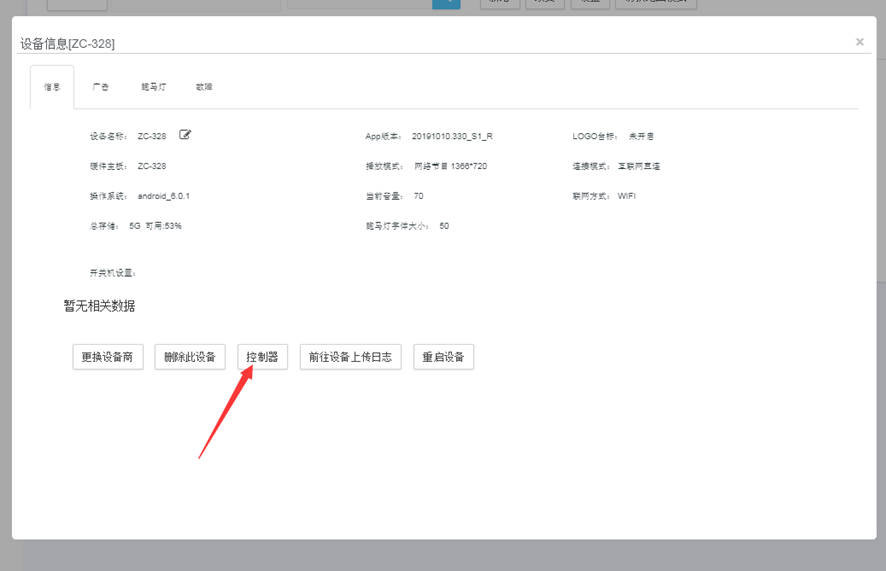Click the App版本 value 20191010.330_S1_R
Viewport: 886px width, 571px height.
click(452, 136)
